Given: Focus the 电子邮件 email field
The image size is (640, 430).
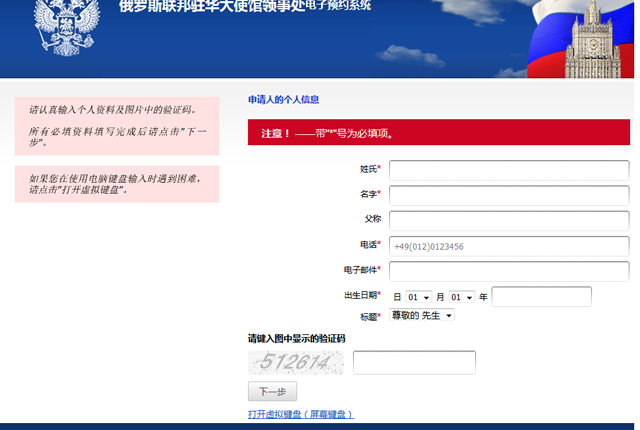Looking at the screenshot, I should (x=509, y=271).
